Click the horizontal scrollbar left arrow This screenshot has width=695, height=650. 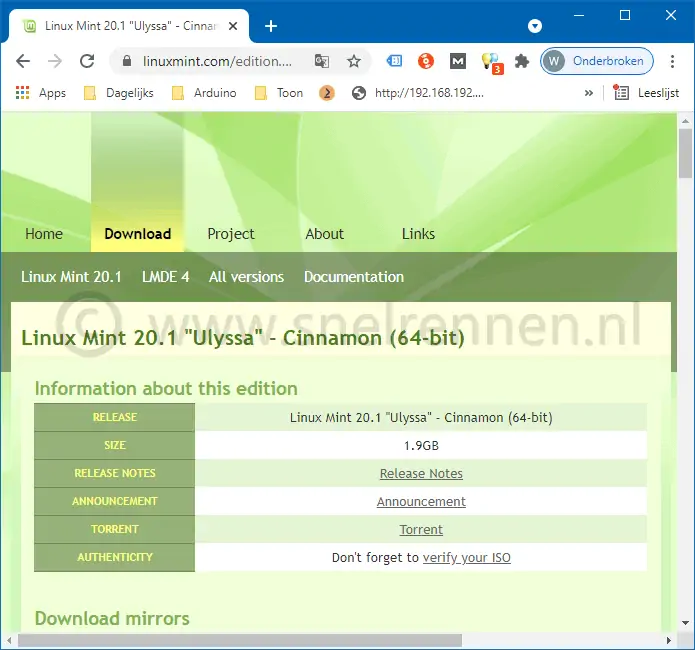point(9,640)
